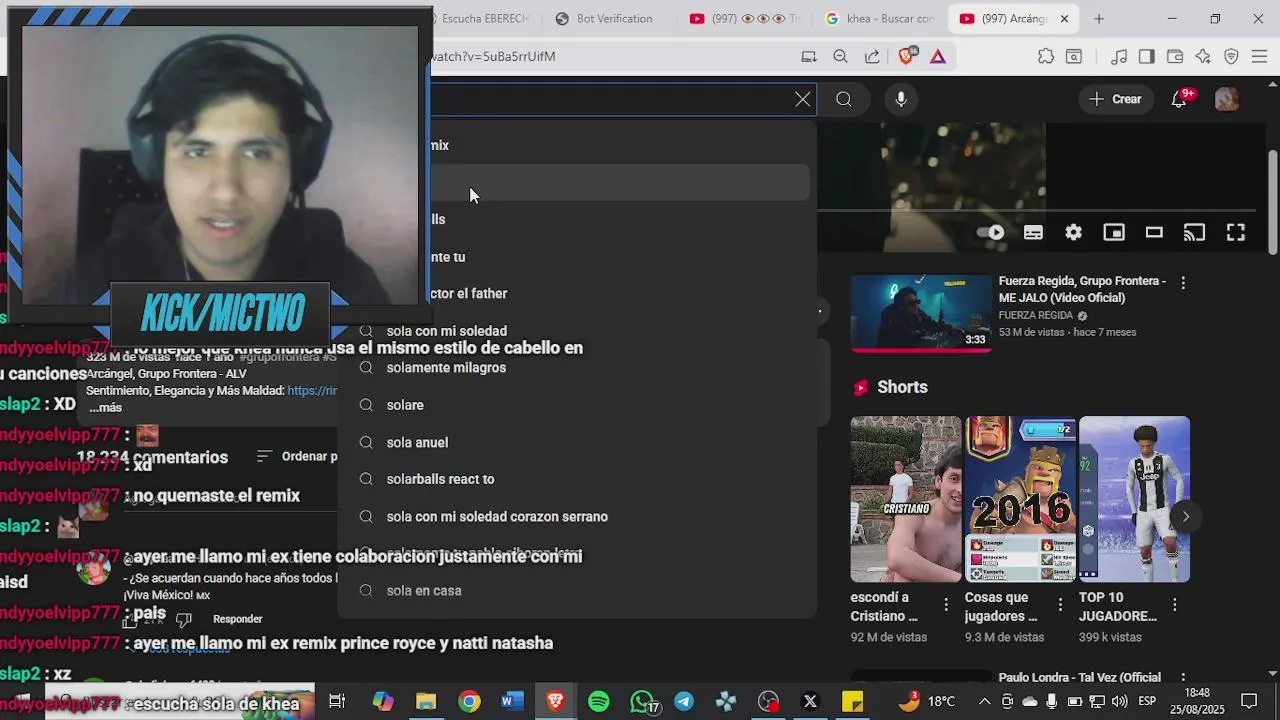Open the FUERZA REGIDA channel link
1280x720 pixels.
[x=1036, y=315]
